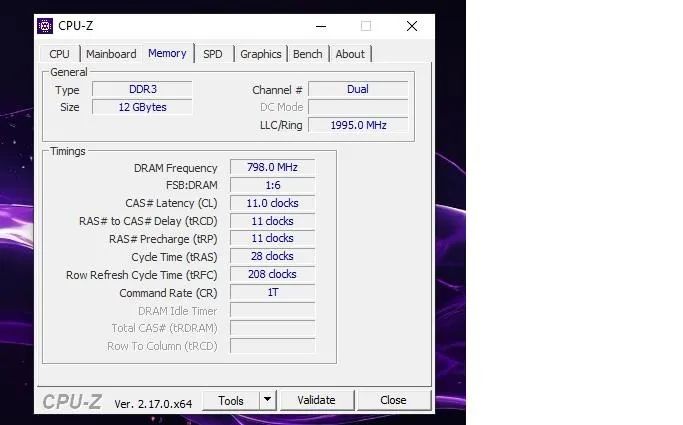Click the Cycle Time value 28 clocks

pyautogui.click(x=272, y=256)
